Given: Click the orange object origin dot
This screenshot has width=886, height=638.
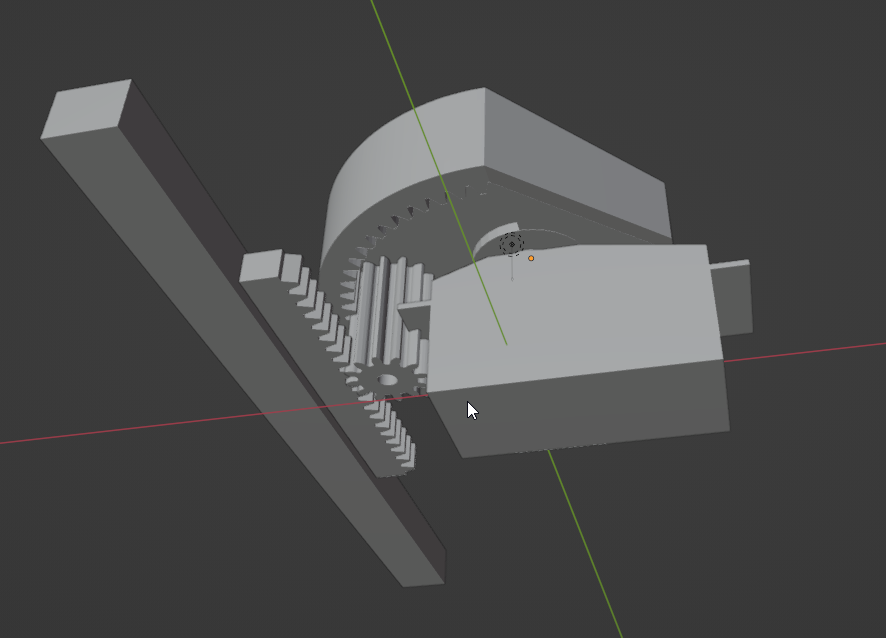Looking at the screenshot, I should click(531, 258).
